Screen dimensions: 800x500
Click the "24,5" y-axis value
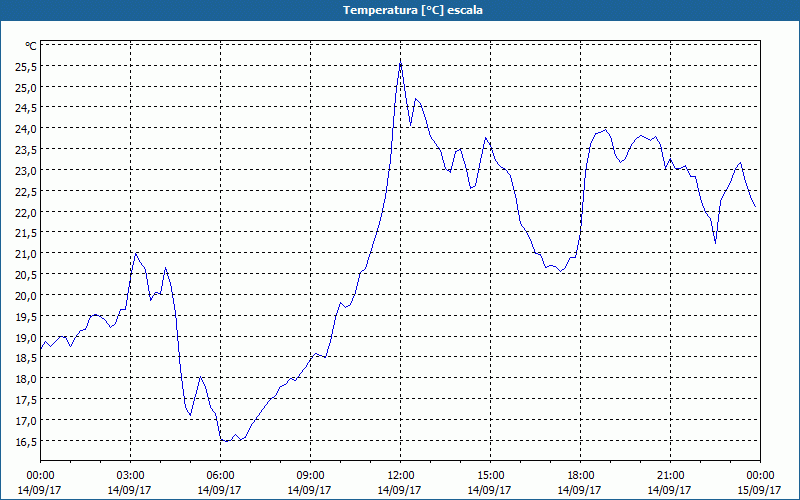[x=26, y=108]
